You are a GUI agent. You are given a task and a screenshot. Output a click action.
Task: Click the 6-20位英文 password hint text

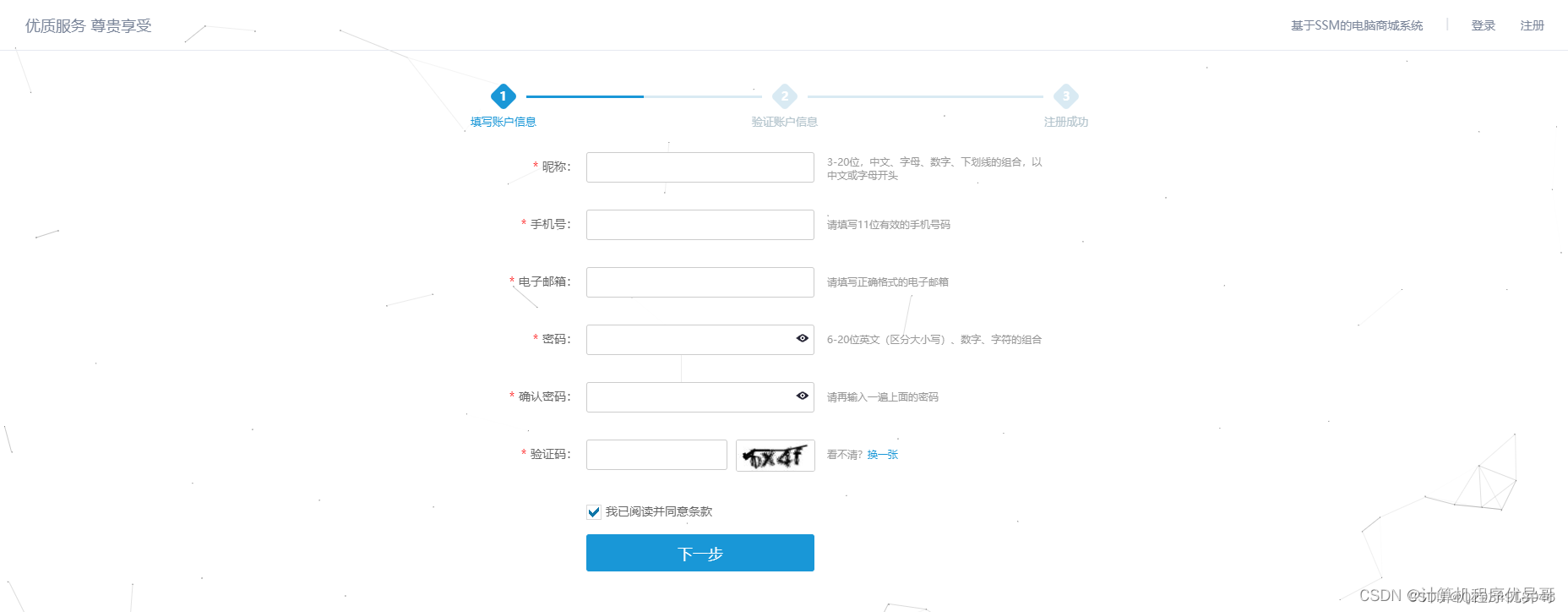click(x=934, y=340)
